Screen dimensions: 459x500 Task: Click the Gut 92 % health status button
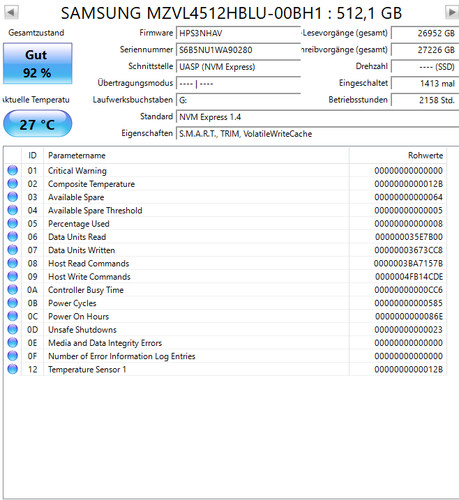coord(37,63)
